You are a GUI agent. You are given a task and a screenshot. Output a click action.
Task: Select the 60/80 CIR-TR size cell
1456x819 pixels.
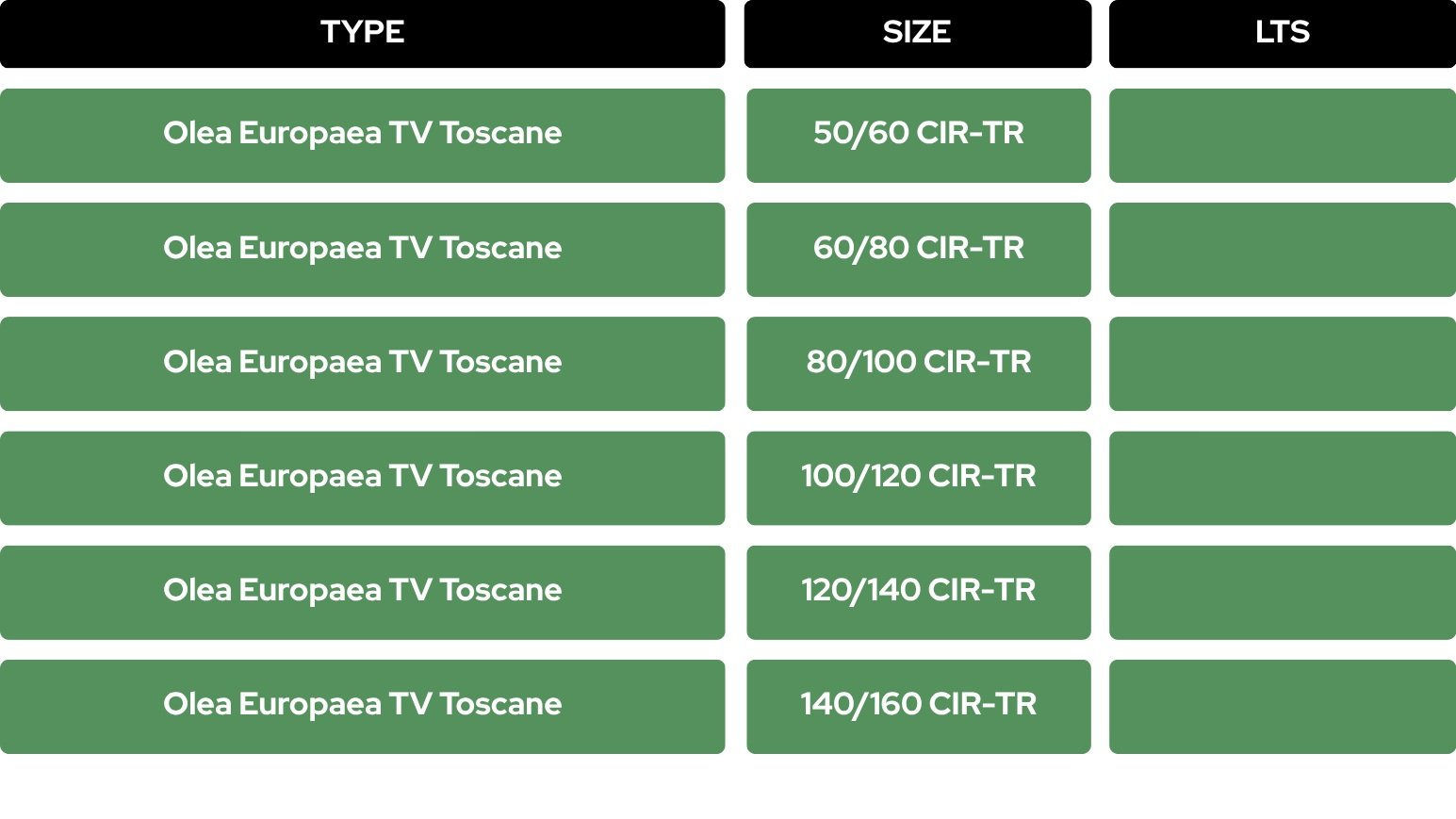(919, 250)
